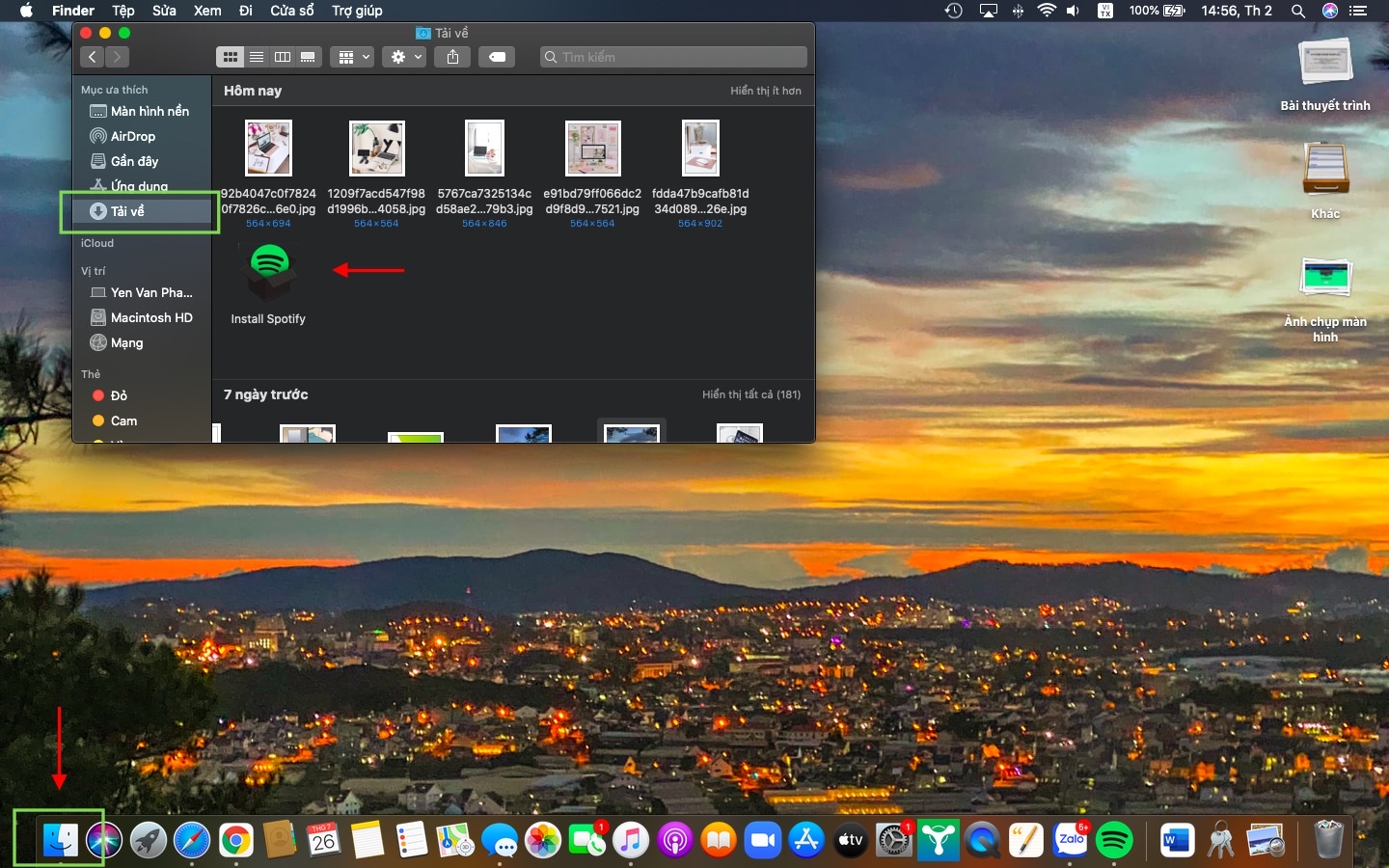Open Launchpad rocket icon in dock
This screenshot has height=868, width=1389.
tap(149, 840)
